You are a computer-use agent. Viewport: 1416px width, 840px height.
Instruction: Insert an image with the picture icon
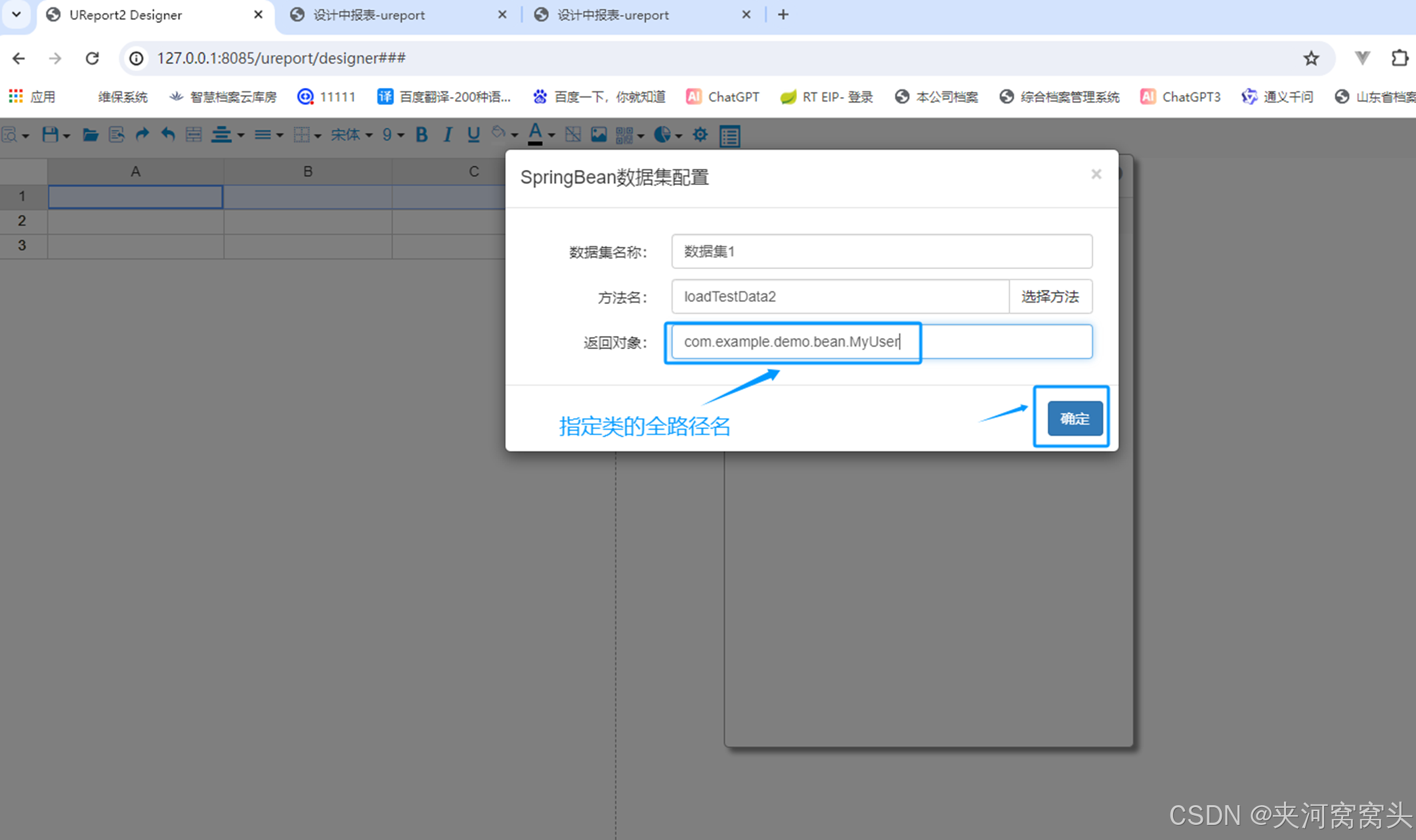(x=598, y=135)
